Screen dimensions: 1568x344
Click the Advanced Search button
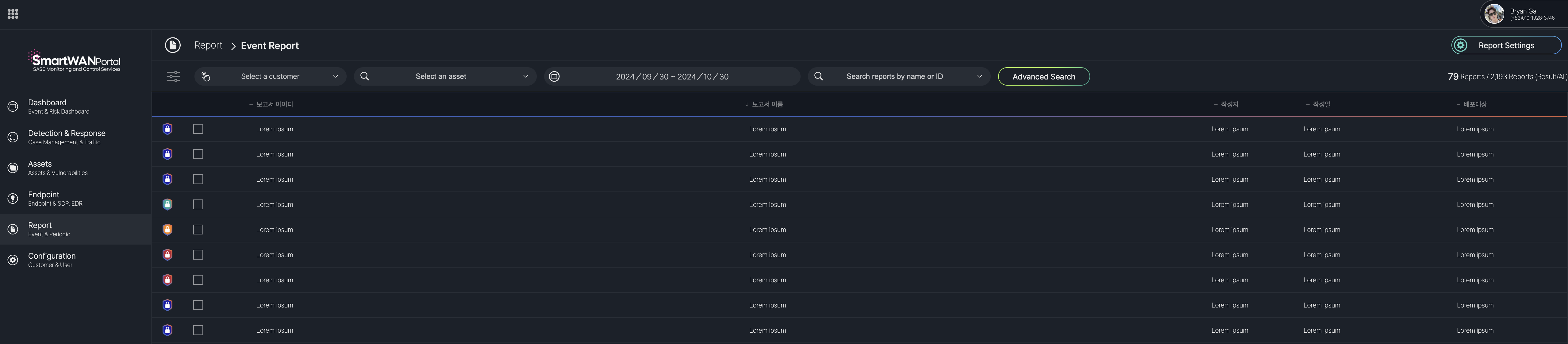[1043, 77]
